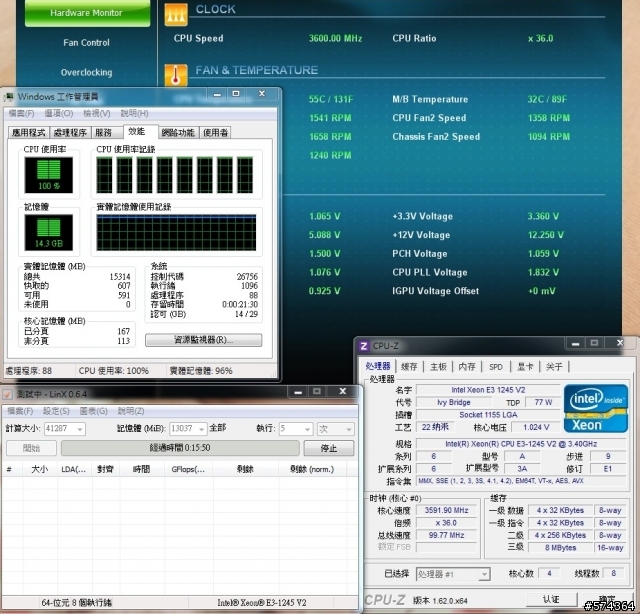Click the CPU Fan2 Speed value 1358 RPM
640x614 pixels.
pos(549,118)
